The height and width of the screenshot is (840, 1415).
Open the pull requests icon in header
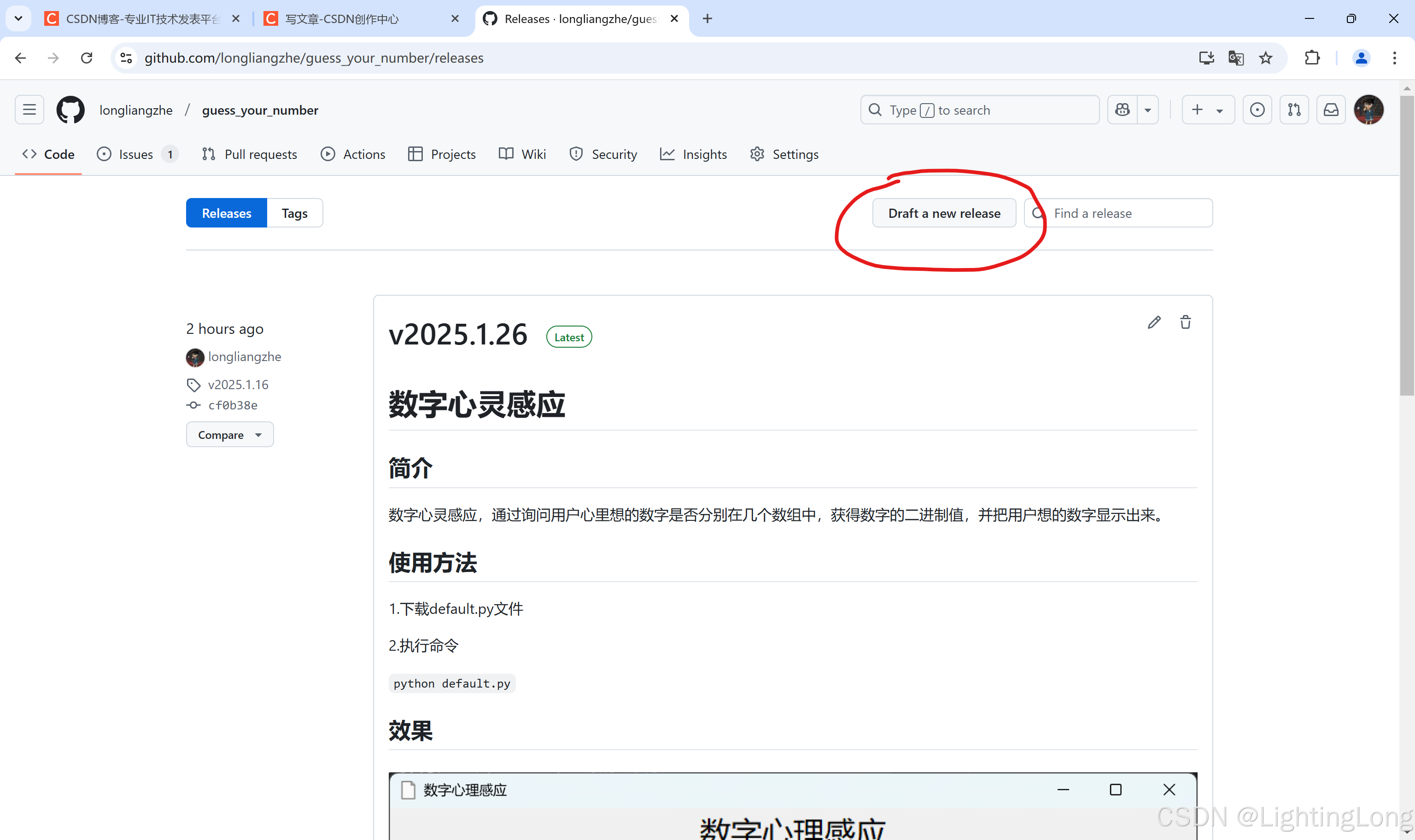click(1294, 110)
